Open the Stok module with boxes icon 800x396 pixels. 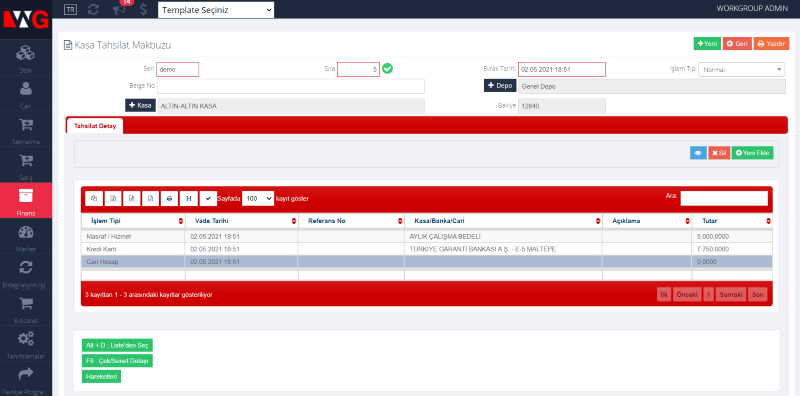26,53
